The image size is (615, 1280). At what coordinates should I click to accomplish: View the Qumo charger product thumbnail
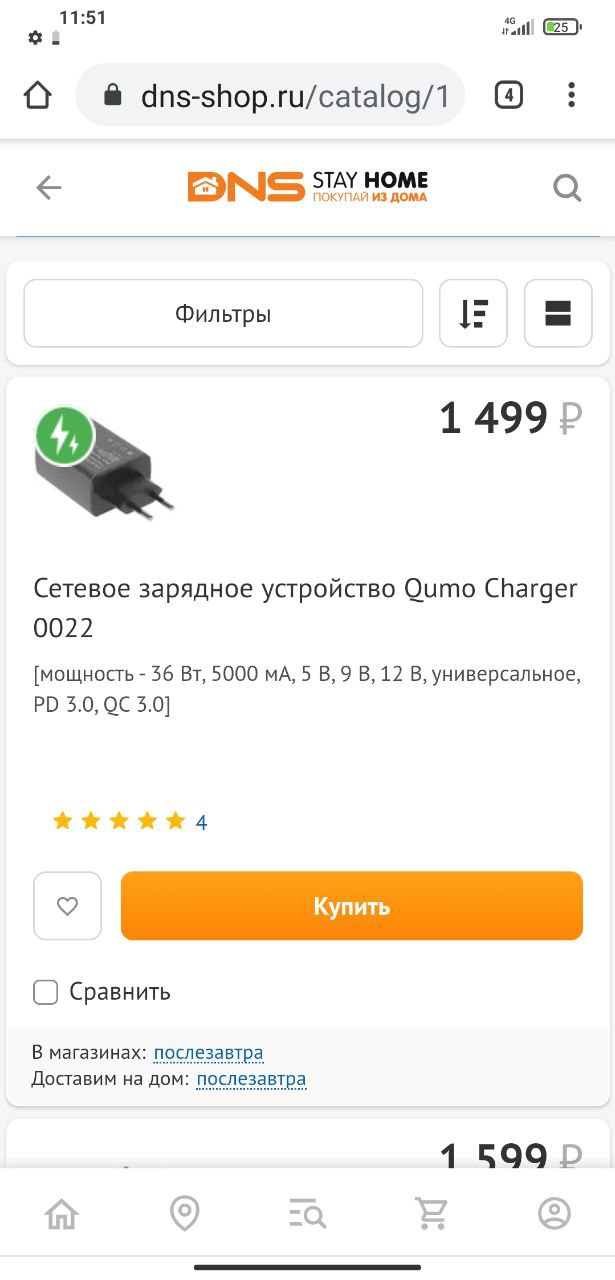tap(103, 461)
